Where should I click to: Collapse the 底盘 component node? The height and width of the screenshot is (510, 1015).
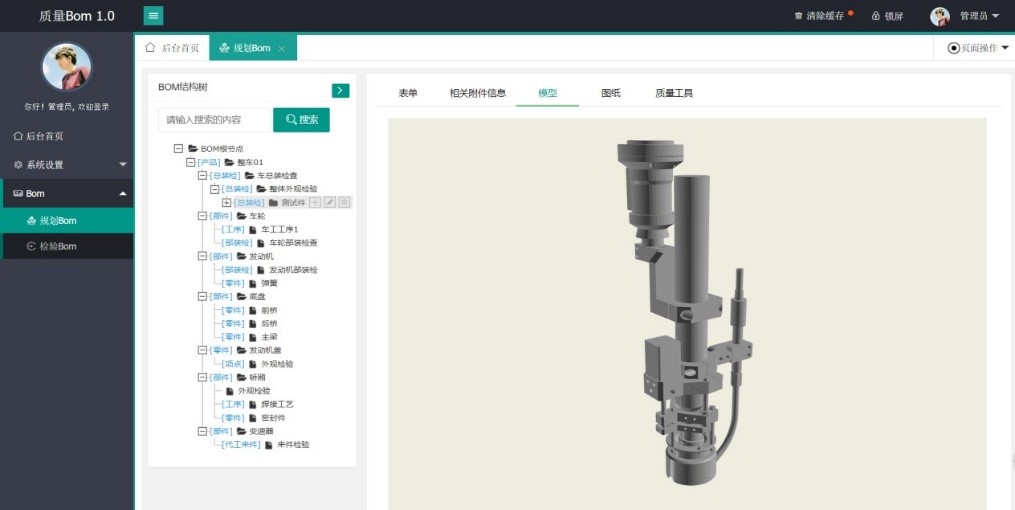click(202, 296)
